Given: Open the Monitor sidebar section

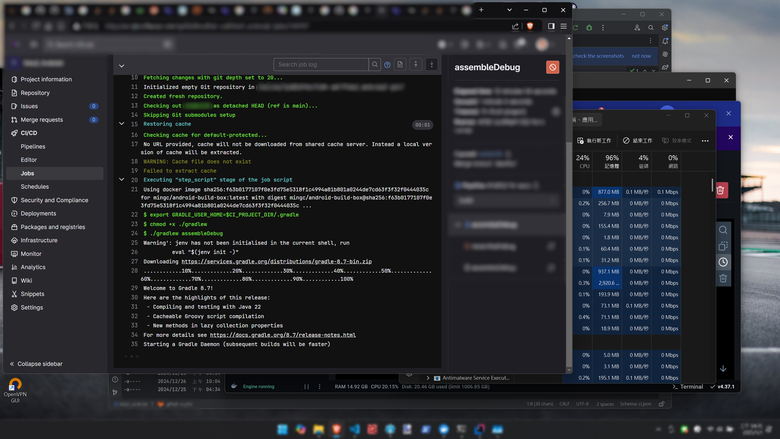Looking at the screenshot, I should pyautogui.click(x=26, y=254).
